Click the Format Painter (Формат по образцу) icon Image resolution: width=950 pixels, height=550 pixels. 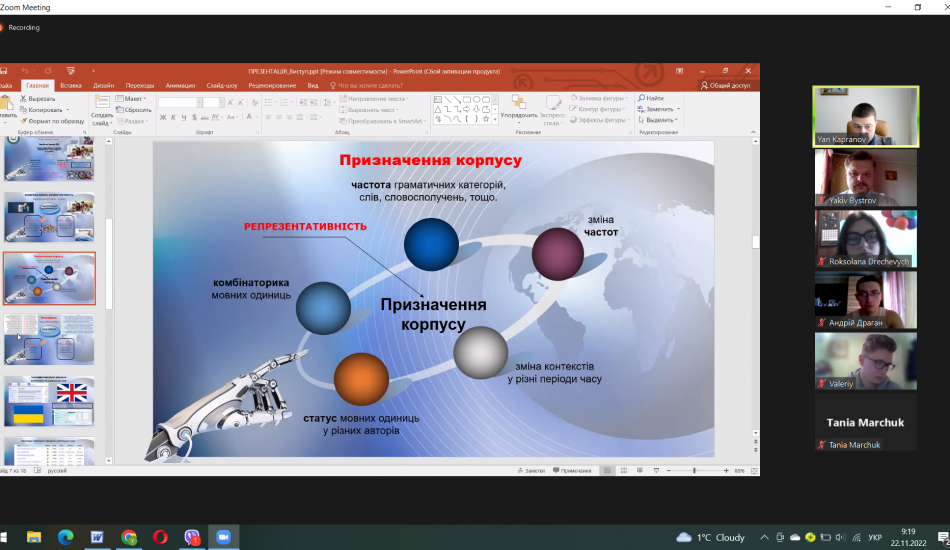tap(22, 121)
